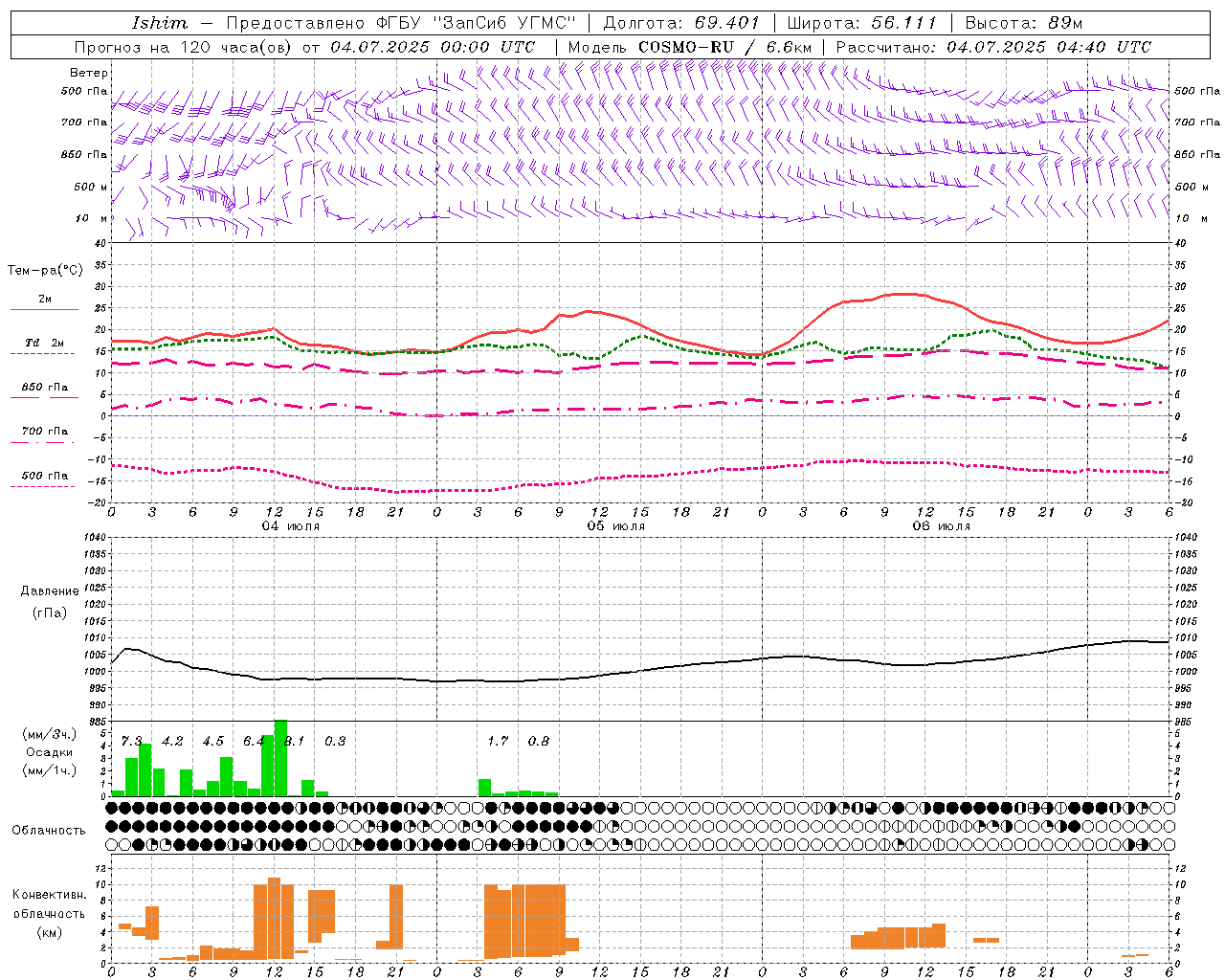This screenshot has width=1225, height=980.
Task: Click the 500 гПа temperature legend entry
Action: point(45,476)
